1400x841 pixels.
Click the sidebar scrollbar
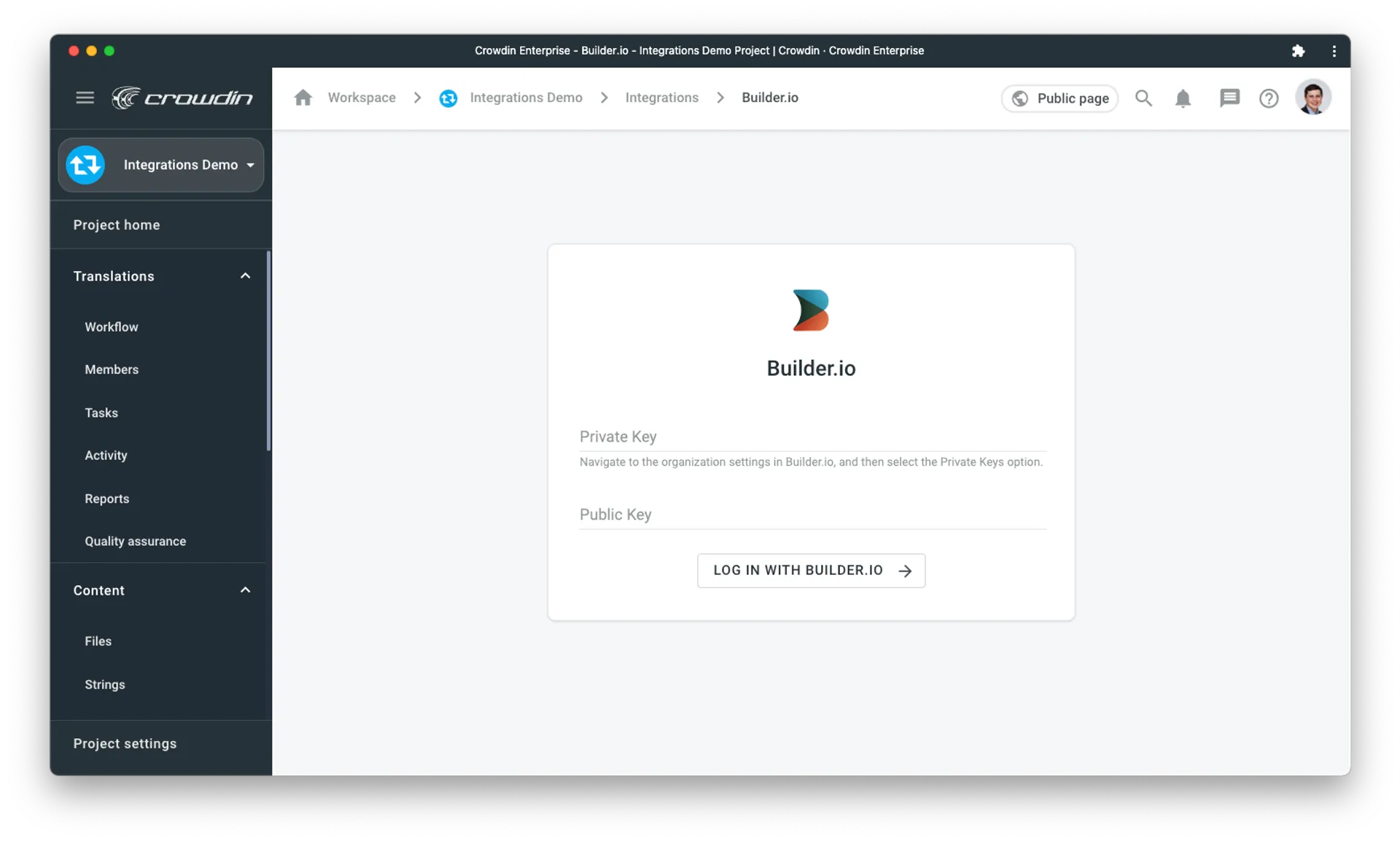268,350
